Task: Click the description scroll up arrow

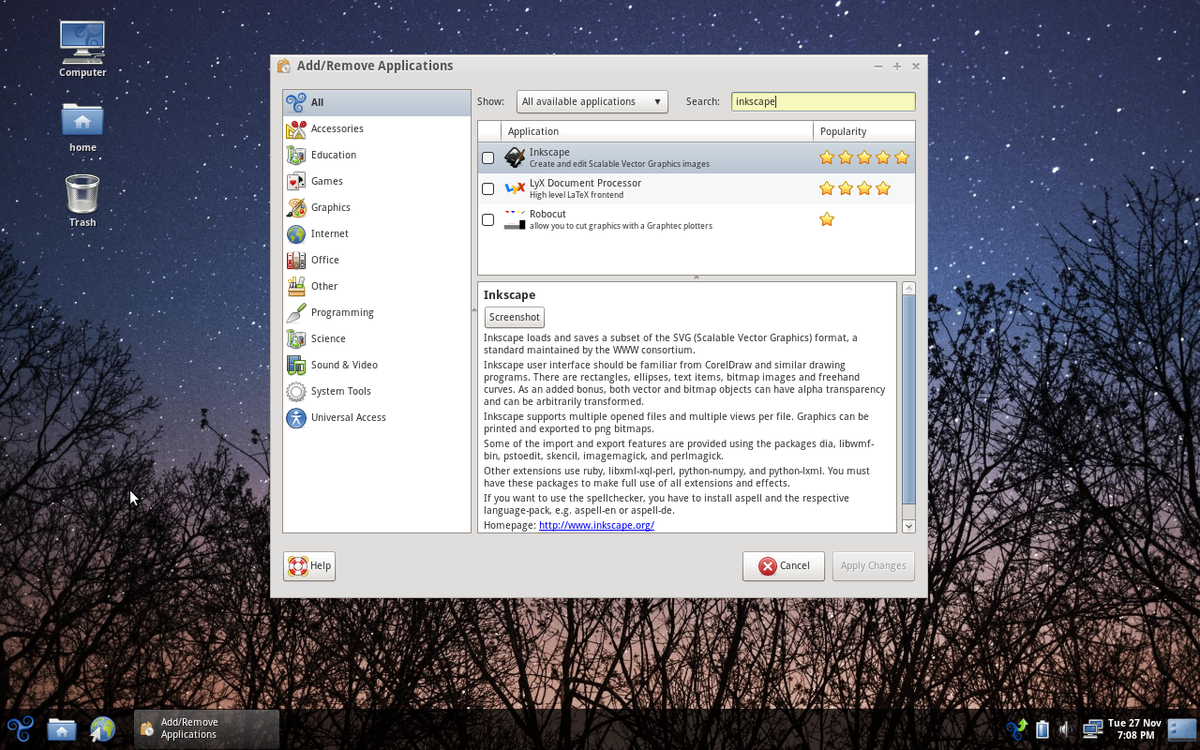Action: point(908,288)
